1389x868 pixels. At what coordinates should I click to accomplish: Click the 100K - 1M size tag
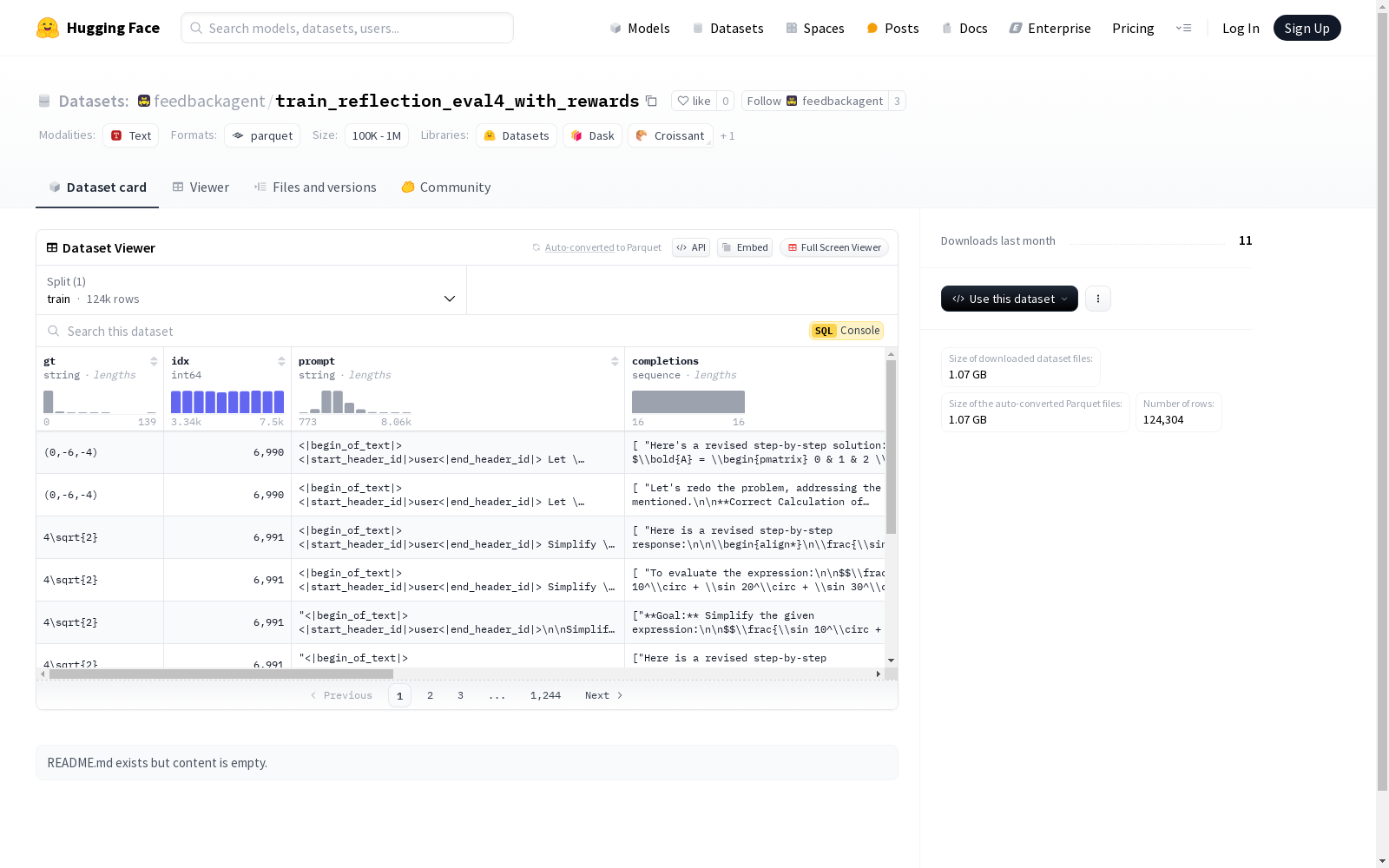[x=377, y=135]
